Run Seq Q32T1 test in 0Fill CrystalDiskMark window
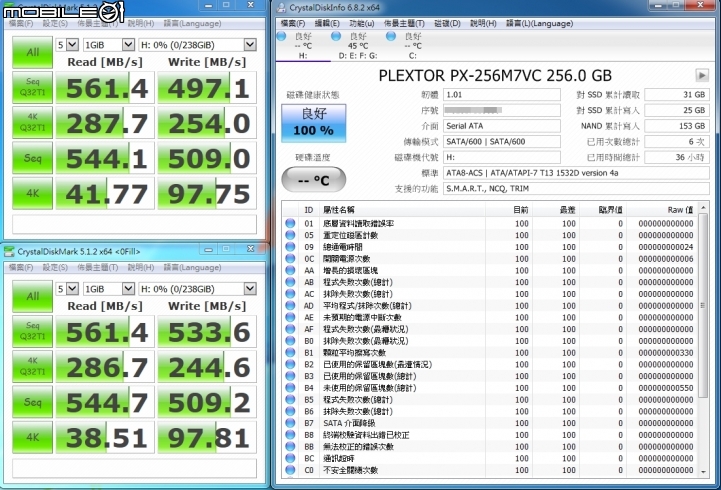The width and height of the screenshot is (721, 490). click(32, 331)
